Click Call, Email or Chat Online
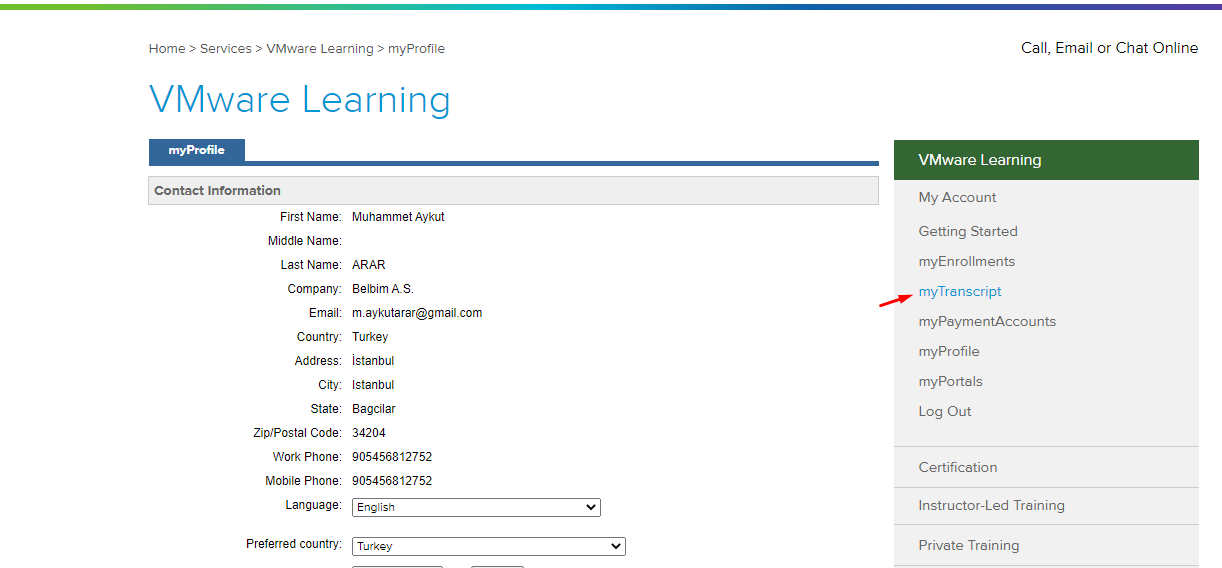 click(x=1109, y=48)
